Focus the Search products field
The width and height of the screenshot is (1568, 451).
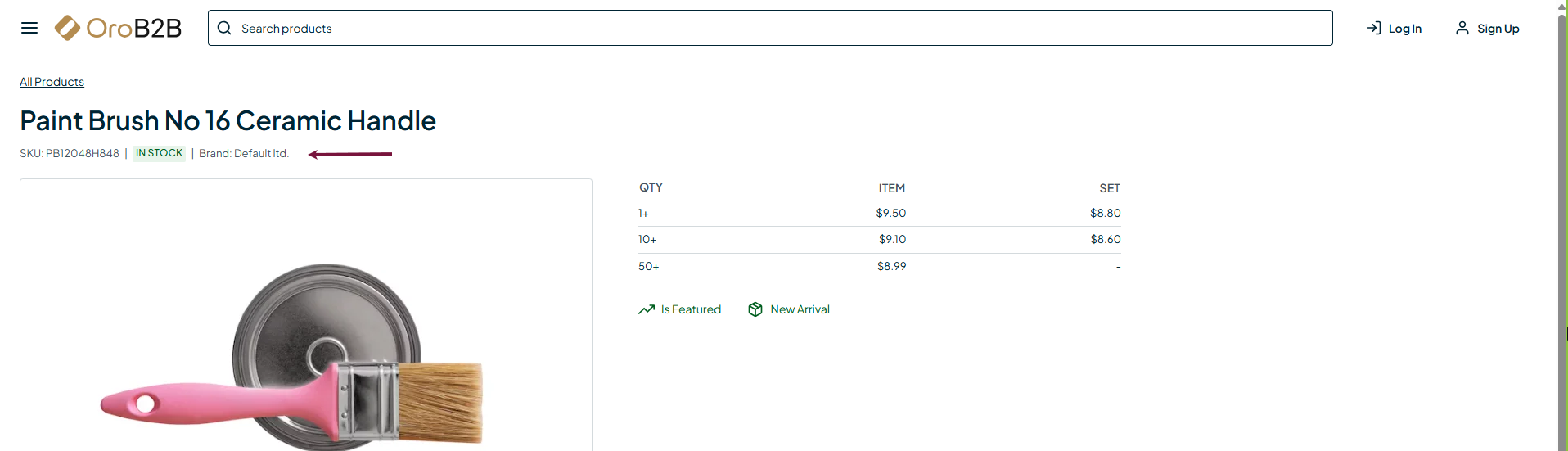click(x=777, y=28)
